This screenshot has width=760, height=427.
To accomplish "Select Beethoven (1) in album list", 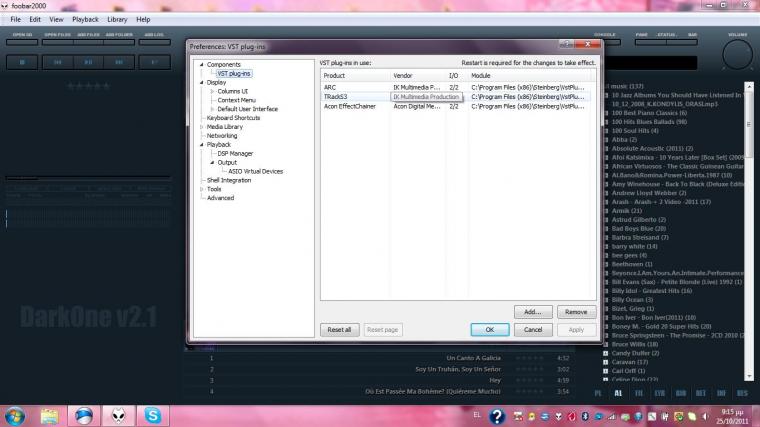I will [632, 264].
